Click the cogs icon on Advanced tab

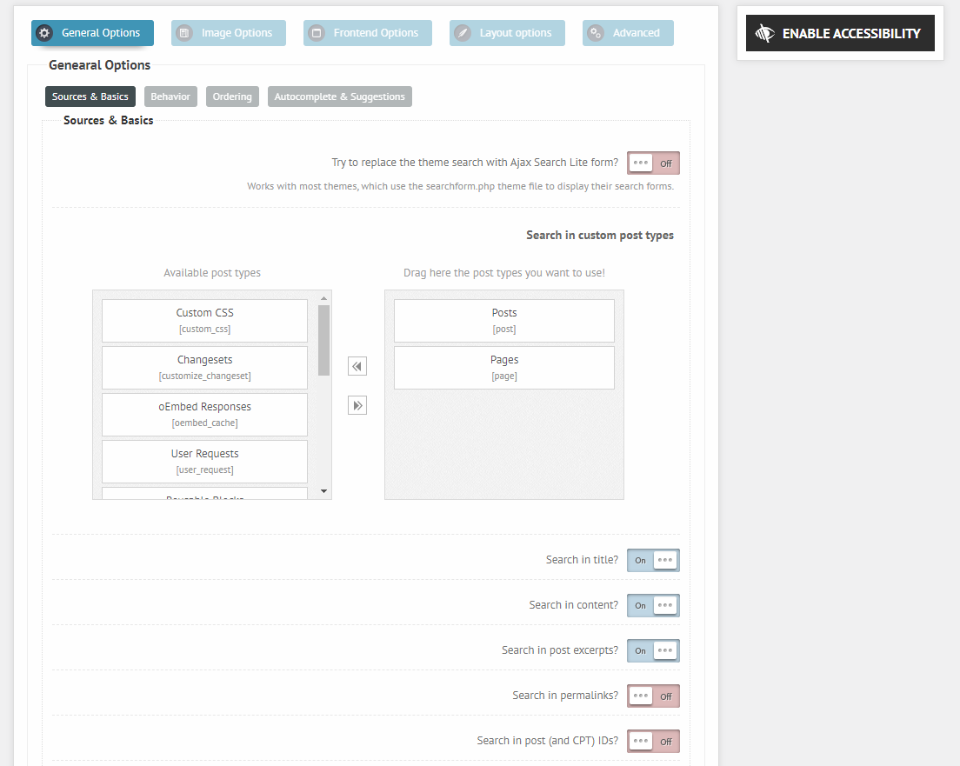pos(596,33)
